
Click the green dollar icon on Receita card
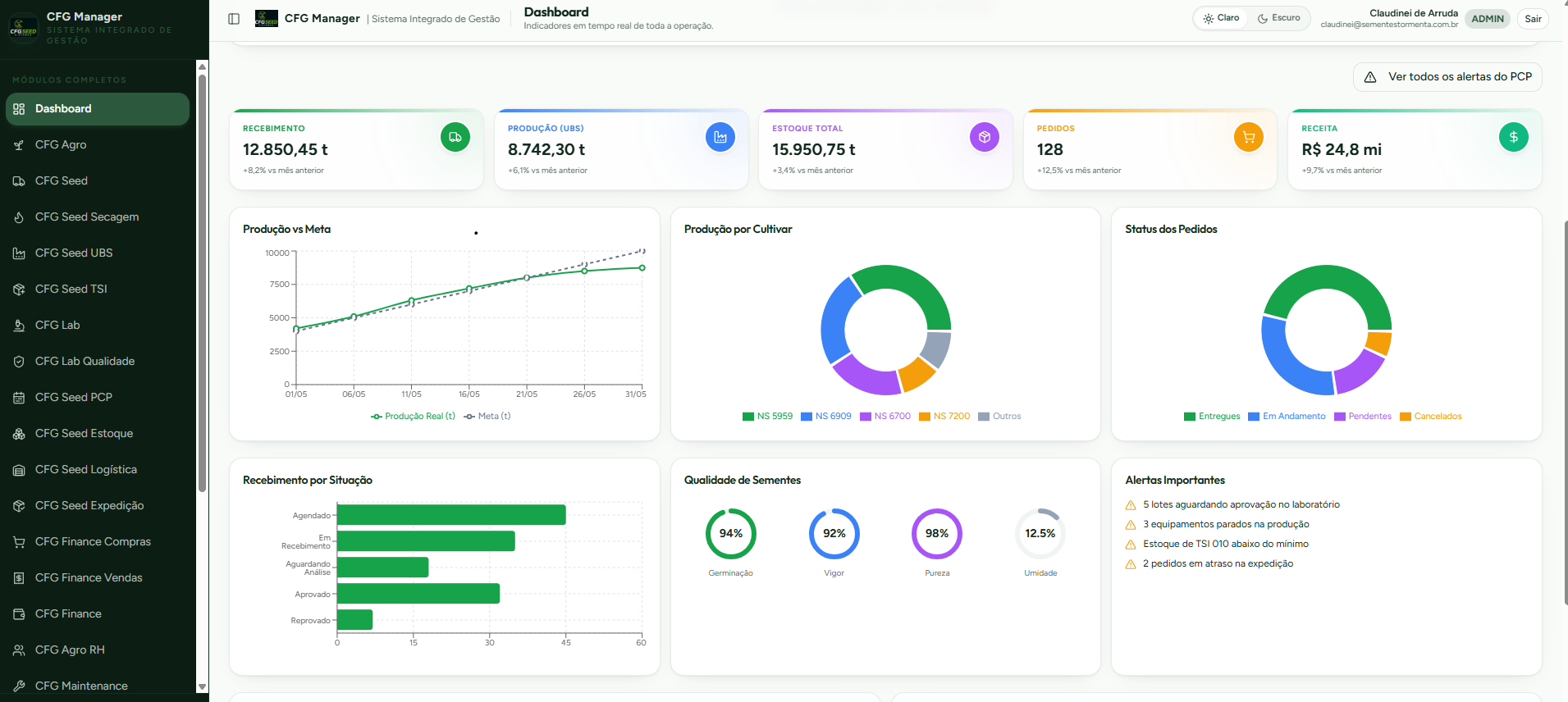[1514, 137]
